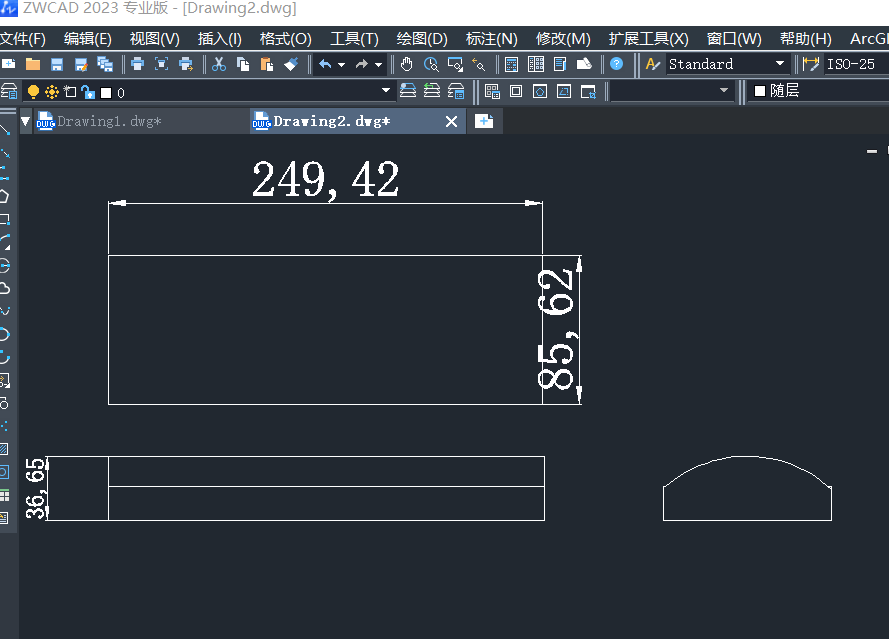Image resolution: width=889 pixels, height=639 pixels.
Task: Click the 随层 color control swatch
Action: point(760,91)
